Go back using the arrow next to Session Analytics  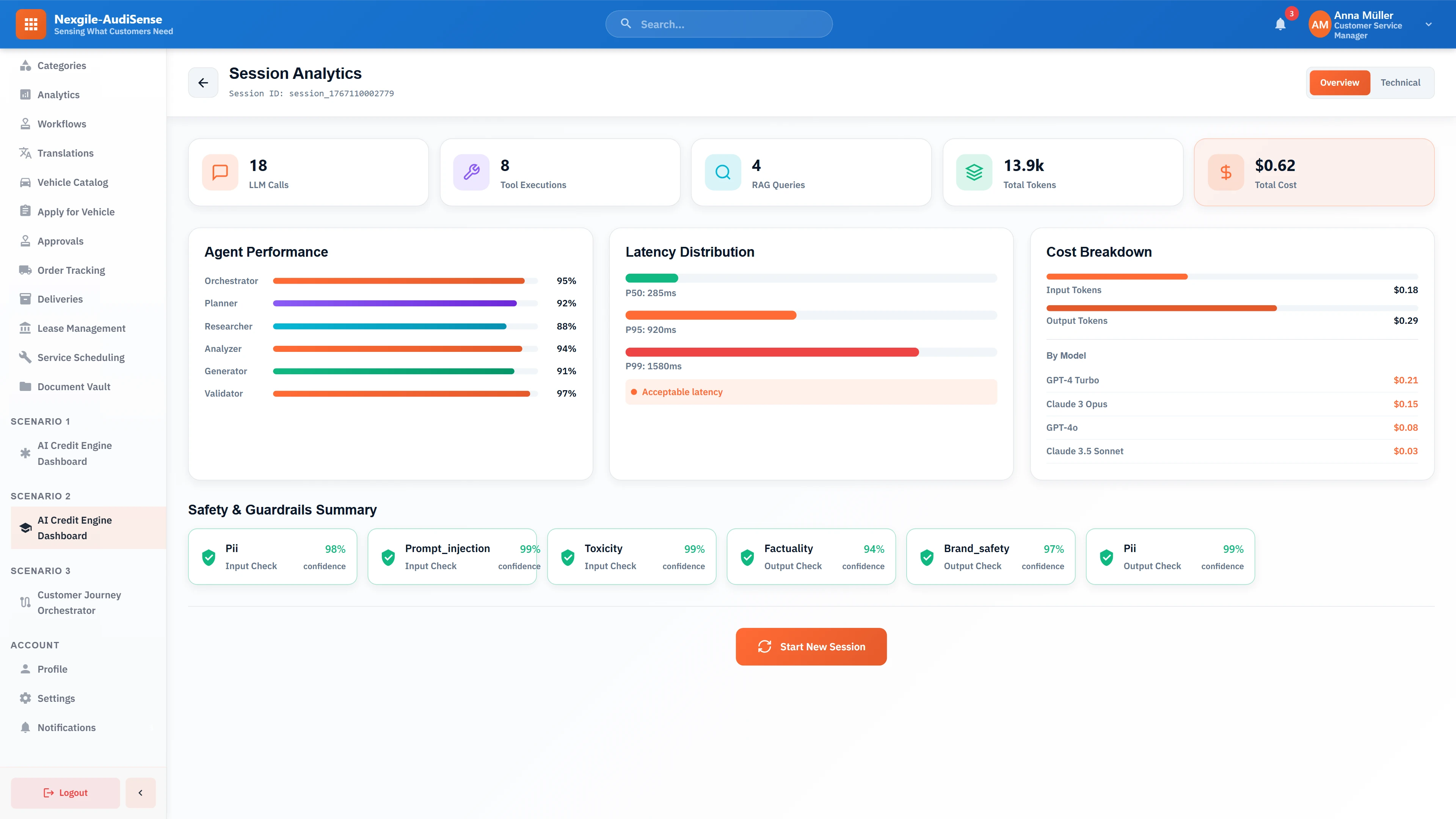coord(202,82)
